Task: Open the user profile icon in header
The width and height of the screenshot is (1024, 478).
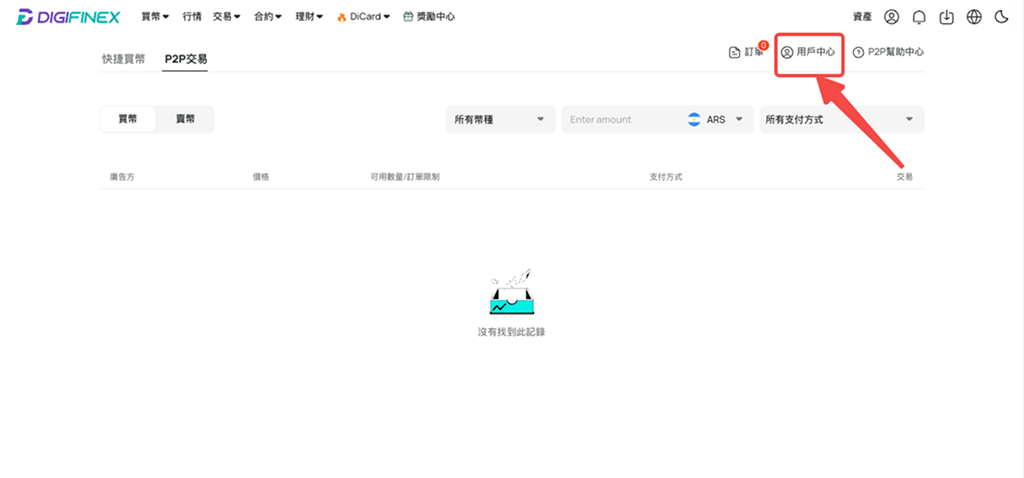Action: click(891, 17)
